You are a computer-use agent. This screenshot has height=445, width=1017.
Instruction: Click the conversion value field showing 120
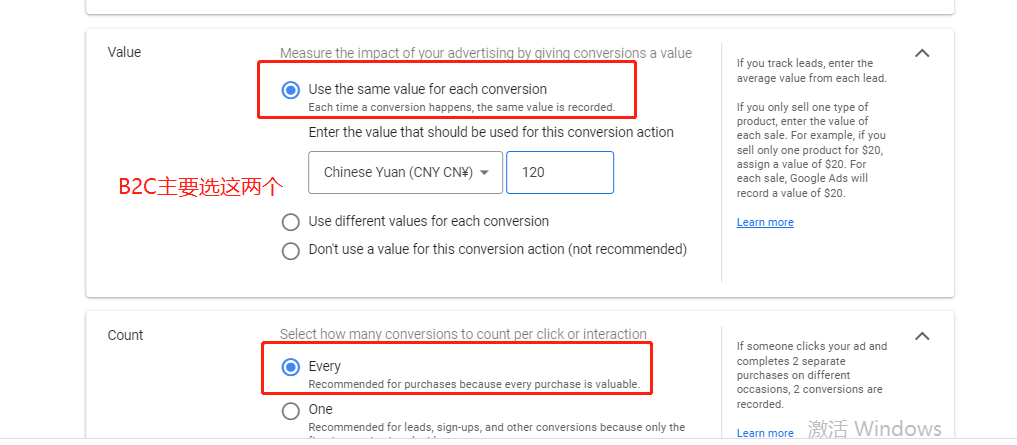559,172
